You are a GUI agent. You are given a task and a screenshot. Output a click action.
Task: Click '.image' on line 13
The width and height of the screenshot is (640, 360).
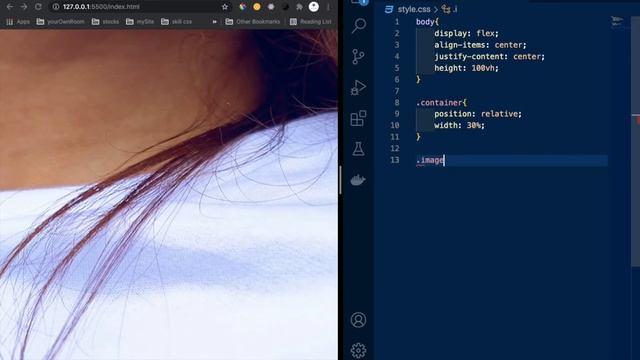coord(430,160)
